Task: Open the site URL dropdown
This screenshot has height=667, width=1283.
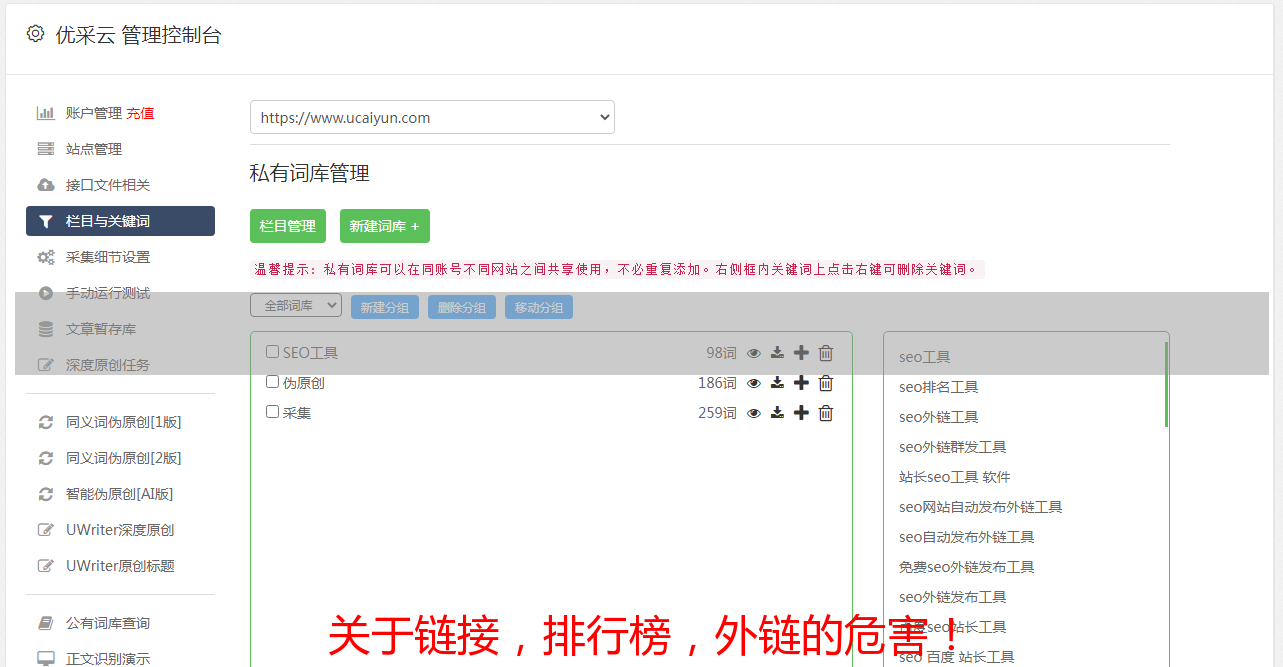Action: point(432,117)
